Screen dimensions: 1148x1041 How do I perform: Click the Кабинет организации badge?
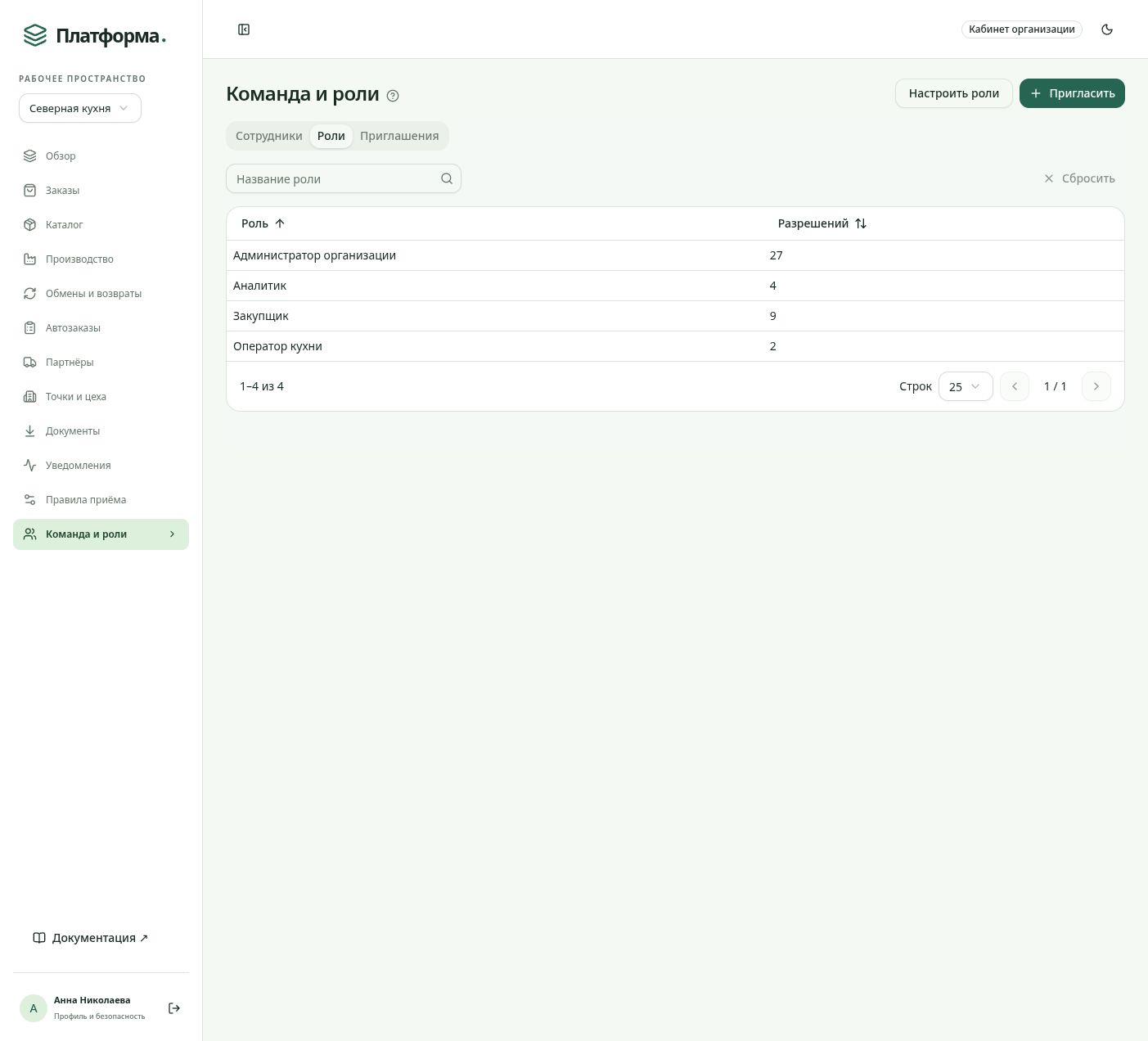tap(1022, 29)
